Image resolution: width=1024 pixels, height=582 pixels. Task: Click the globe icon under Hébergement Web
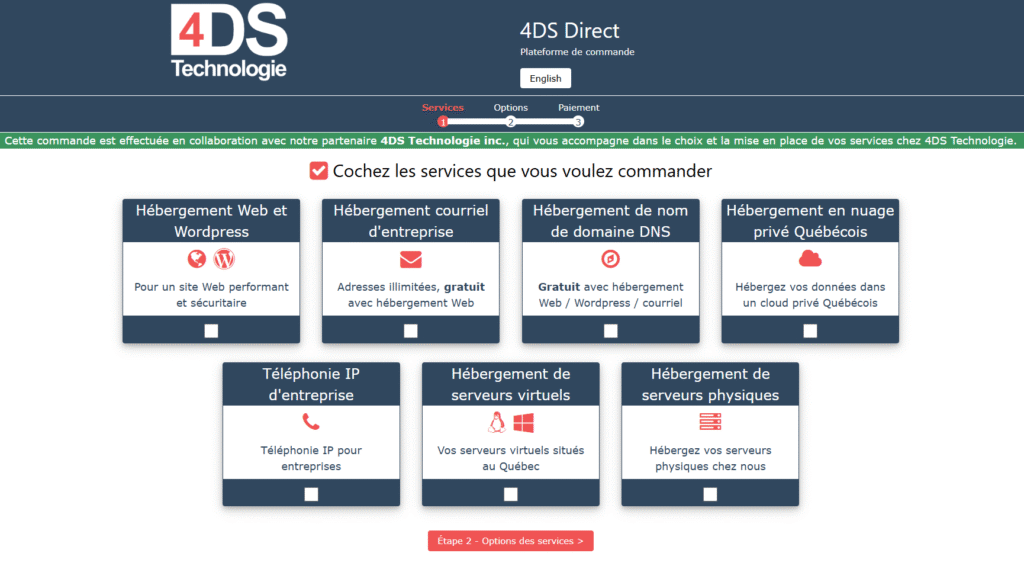pyautogui.click(x=197, y=260)
